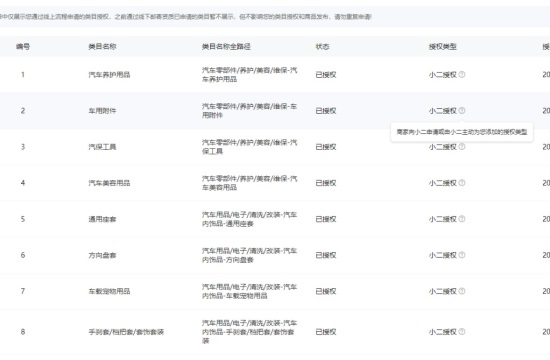Click the 类目名称全路径 column header
Screen dimensions: 550x360
(226, 46)
